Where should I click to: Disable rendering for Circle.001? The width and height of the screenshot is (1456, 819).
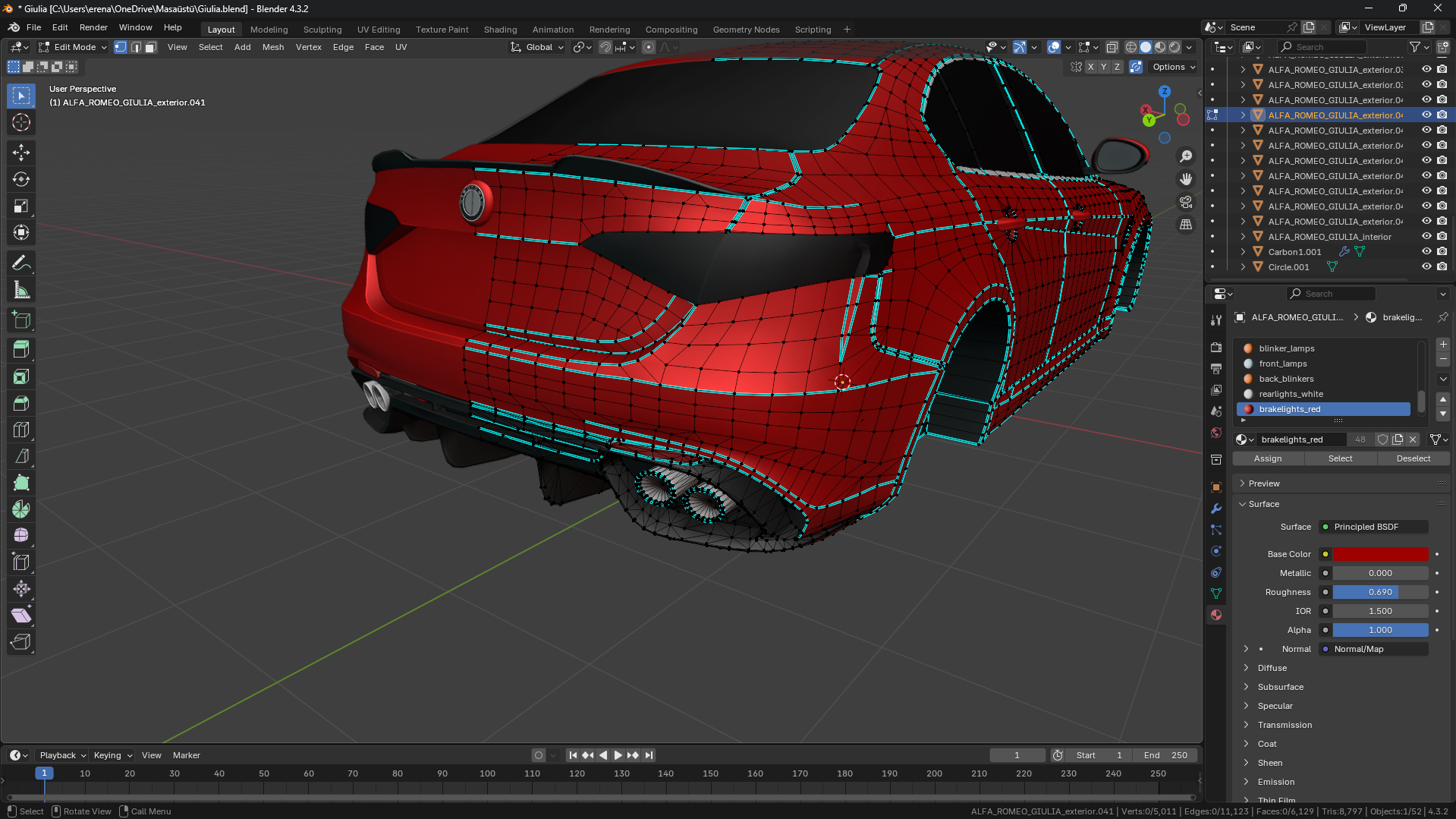point(1442,267)
